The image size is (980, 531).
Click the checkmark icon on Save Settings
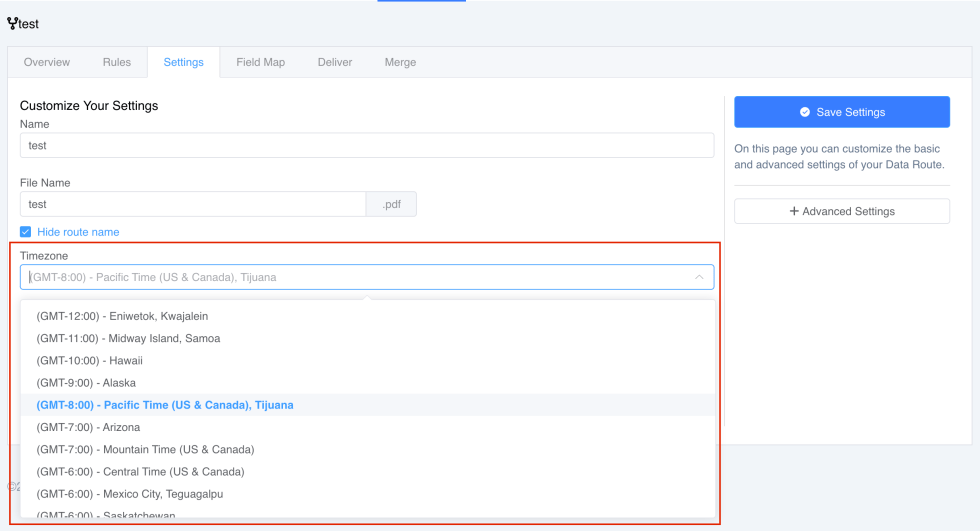tap(805, 112)
